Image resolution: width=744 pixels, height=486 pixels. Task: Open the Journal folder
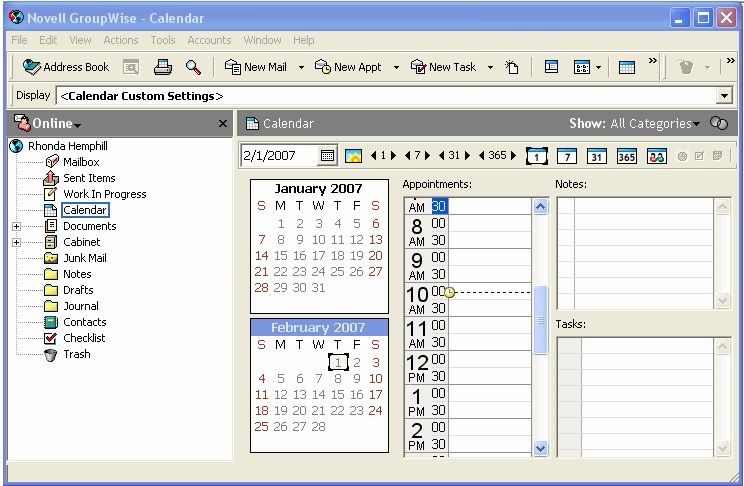click(81, 306)
